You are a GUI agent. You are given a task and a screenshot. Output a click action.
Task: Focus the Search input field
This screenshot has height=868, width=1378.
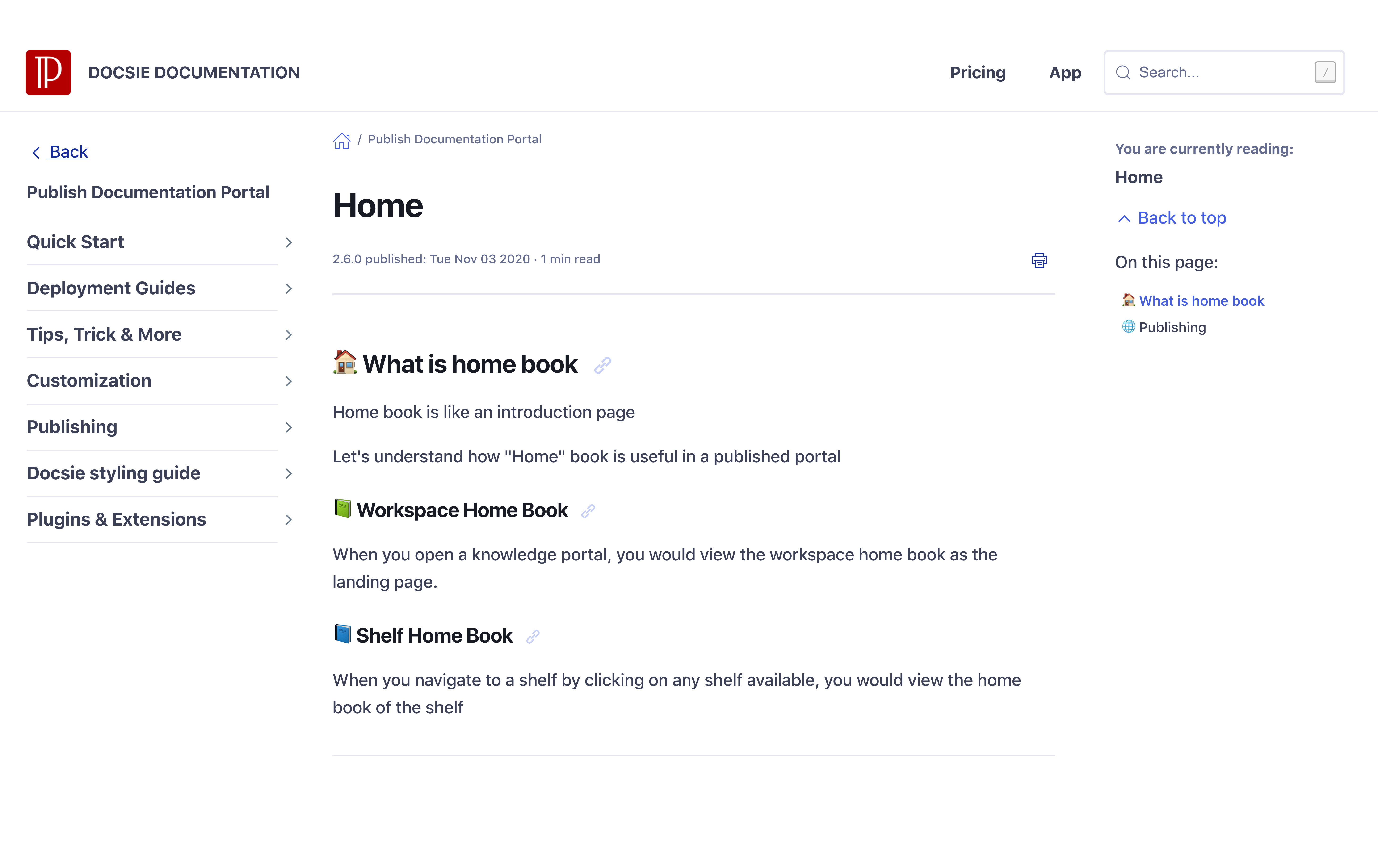(1224, 73)
